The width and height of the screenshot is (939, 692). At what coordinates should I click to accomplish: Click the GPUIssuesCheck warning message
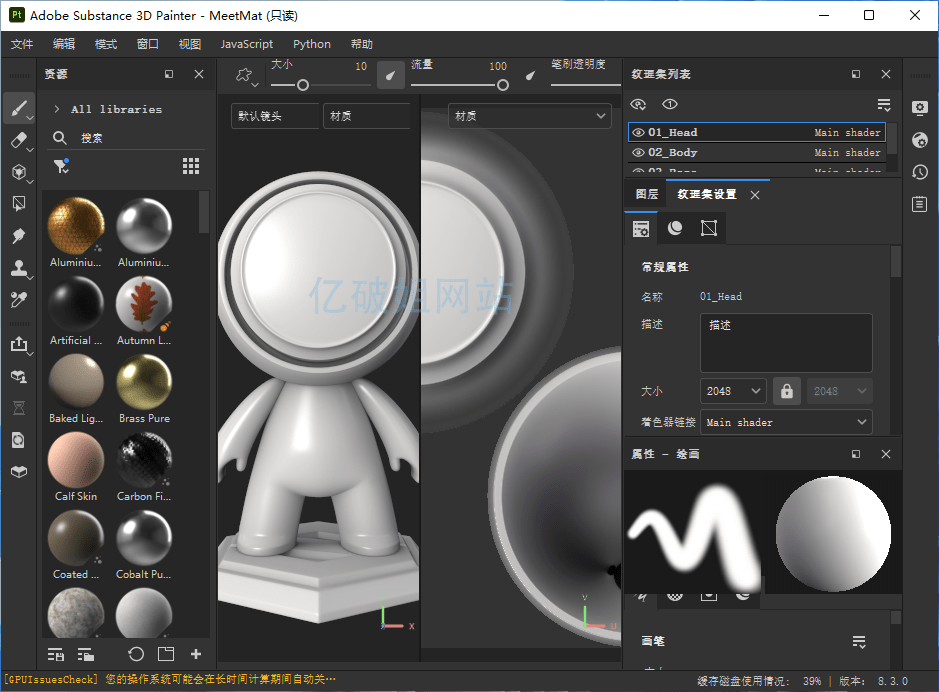[170, 680]
